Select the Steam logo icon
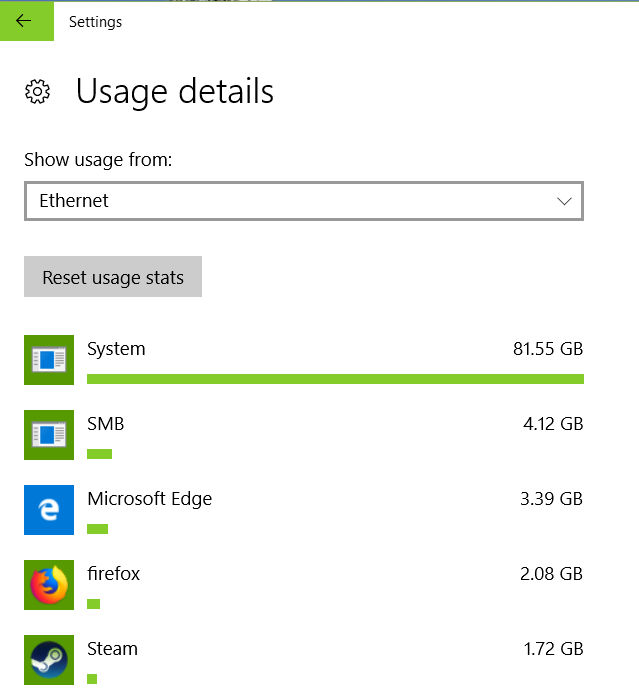The image size is (639, 691). tap(49, 660)
